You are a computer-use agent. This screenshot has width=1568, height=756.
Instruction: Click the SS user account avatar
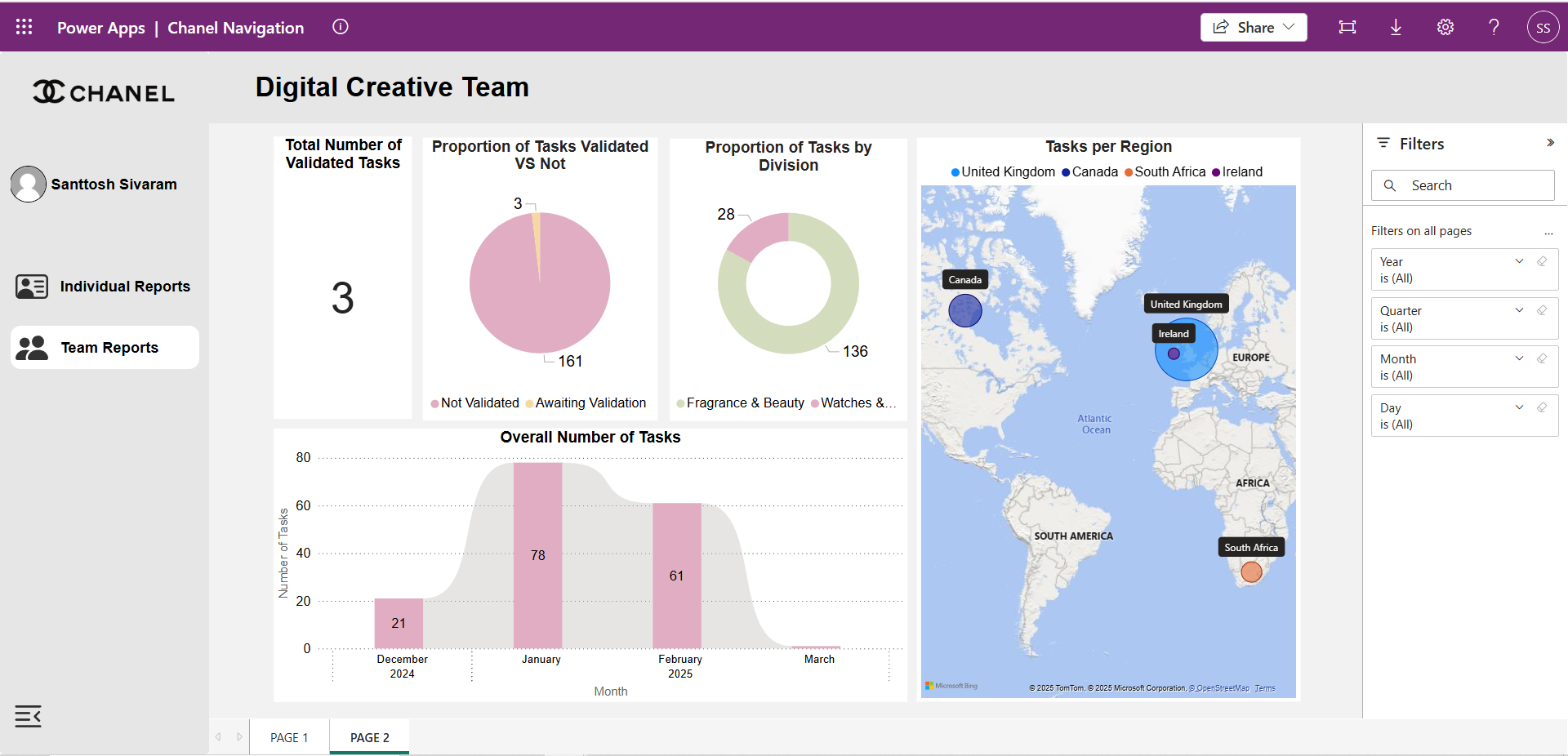coord(1543,27)
